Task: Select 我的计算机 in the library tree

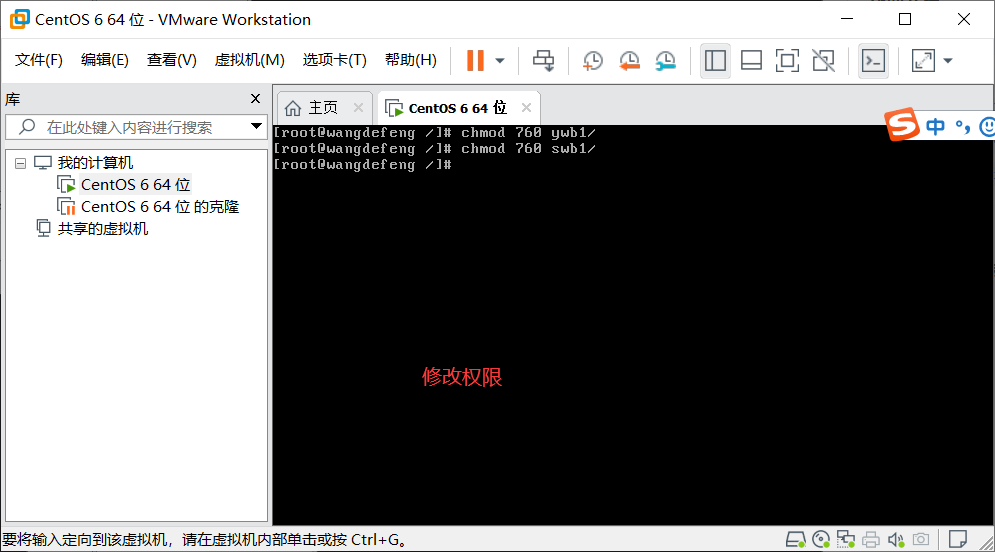Action: coord(95,163)
